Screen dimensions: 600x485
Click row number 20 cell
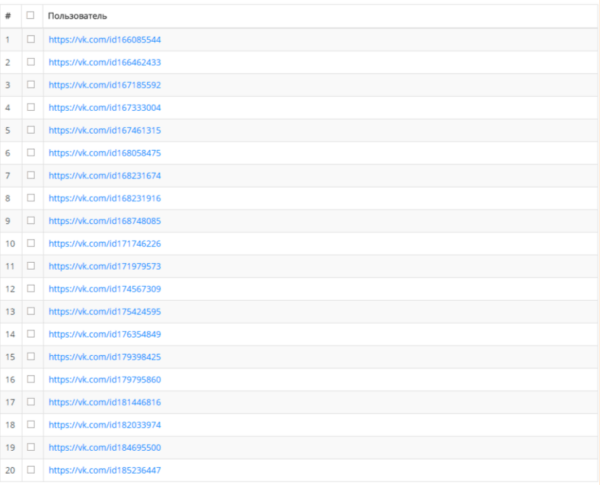coord(11,470)
